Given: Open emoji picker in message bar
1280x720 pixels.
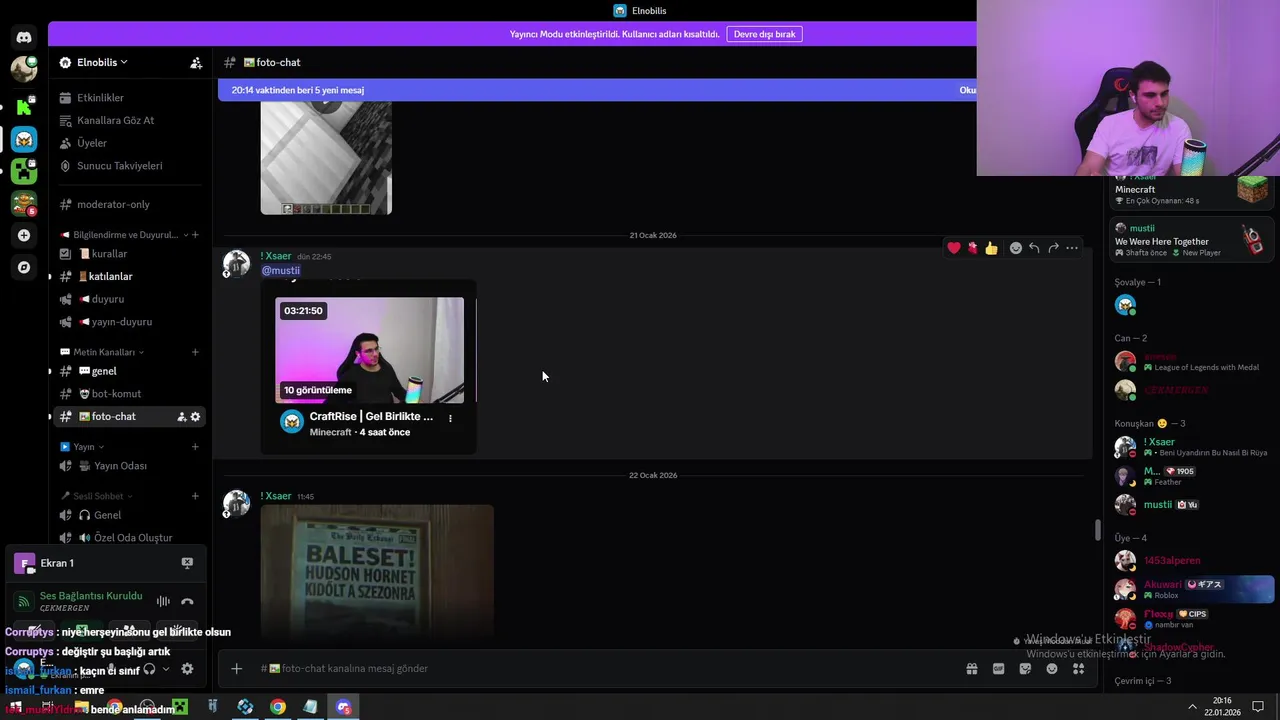Looking at the screenshot, I should click(1052, 669).
